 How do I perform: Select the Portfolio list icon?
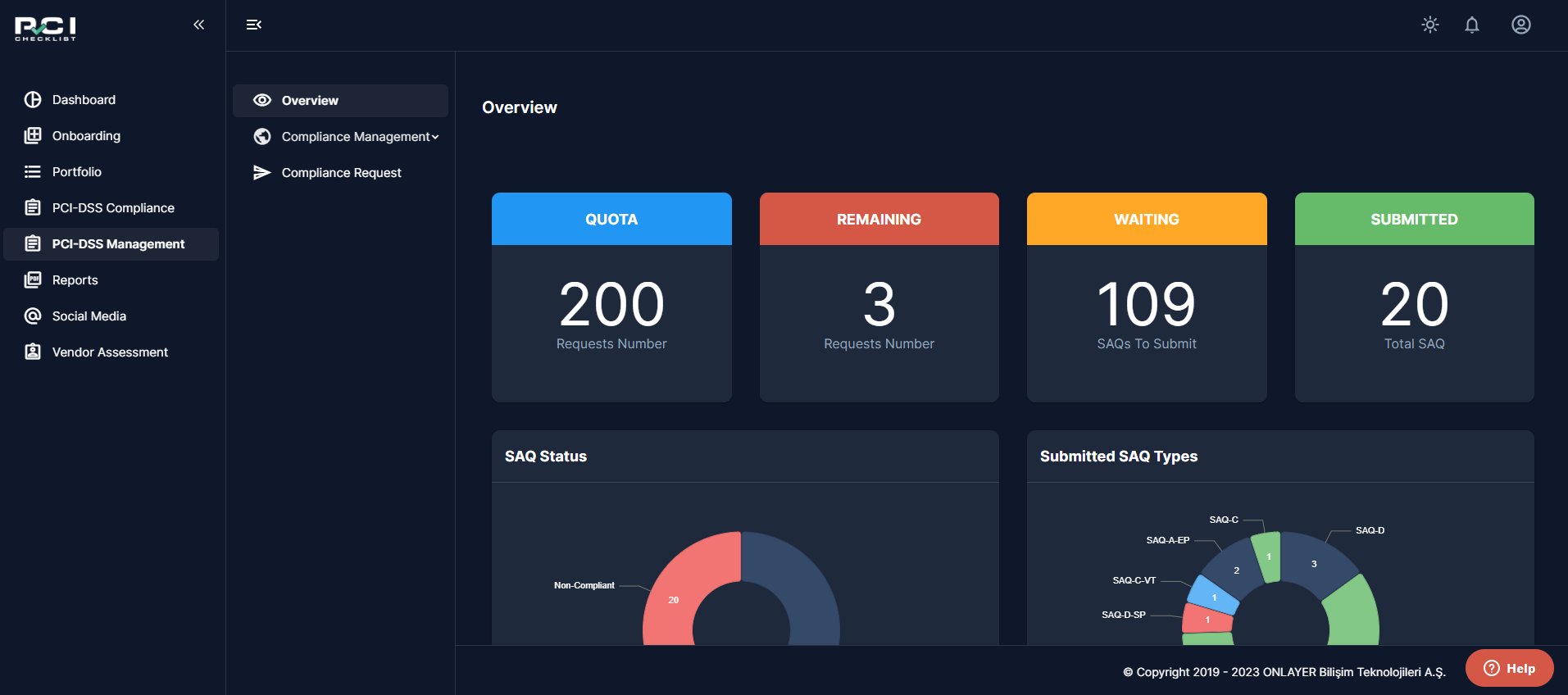33,172
